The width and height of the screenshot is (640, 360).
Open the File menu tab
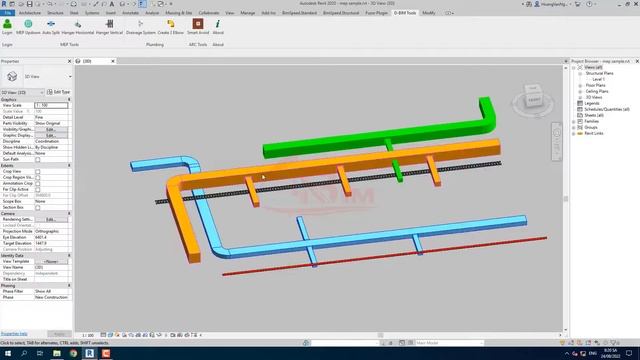tap(7, 13)
